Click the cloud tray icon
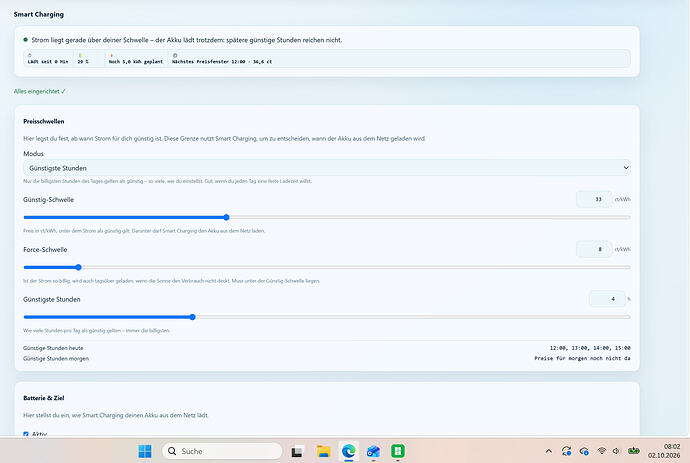The width and height of the screenshot is (690, 463). [584, 451]
